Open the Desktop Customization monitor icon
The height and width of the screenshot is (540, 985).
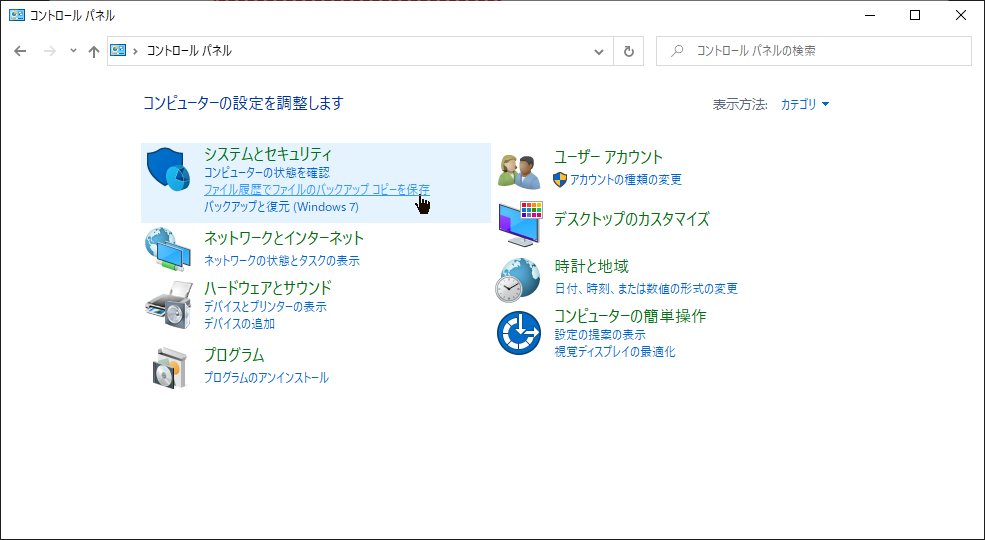(520, 224)
